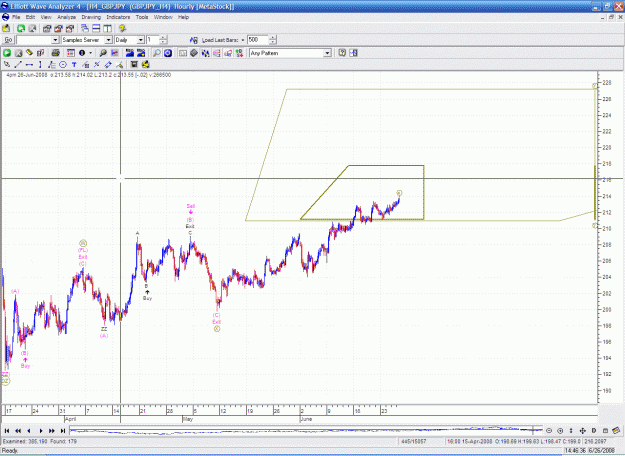Screen dimensions: 625x456
Task: Expand the symbol combo box beside Go
Action: [55, 40]
